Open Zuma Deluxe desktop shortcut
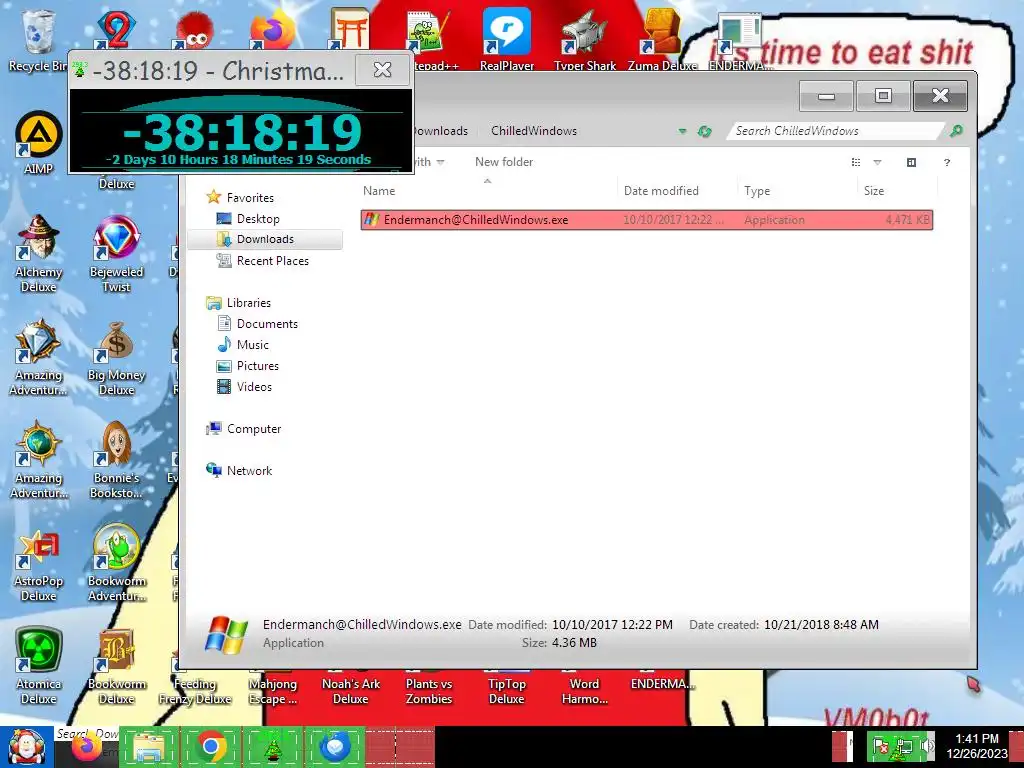The height and width of the screenshot is (768, 1024). click(662, 39)
